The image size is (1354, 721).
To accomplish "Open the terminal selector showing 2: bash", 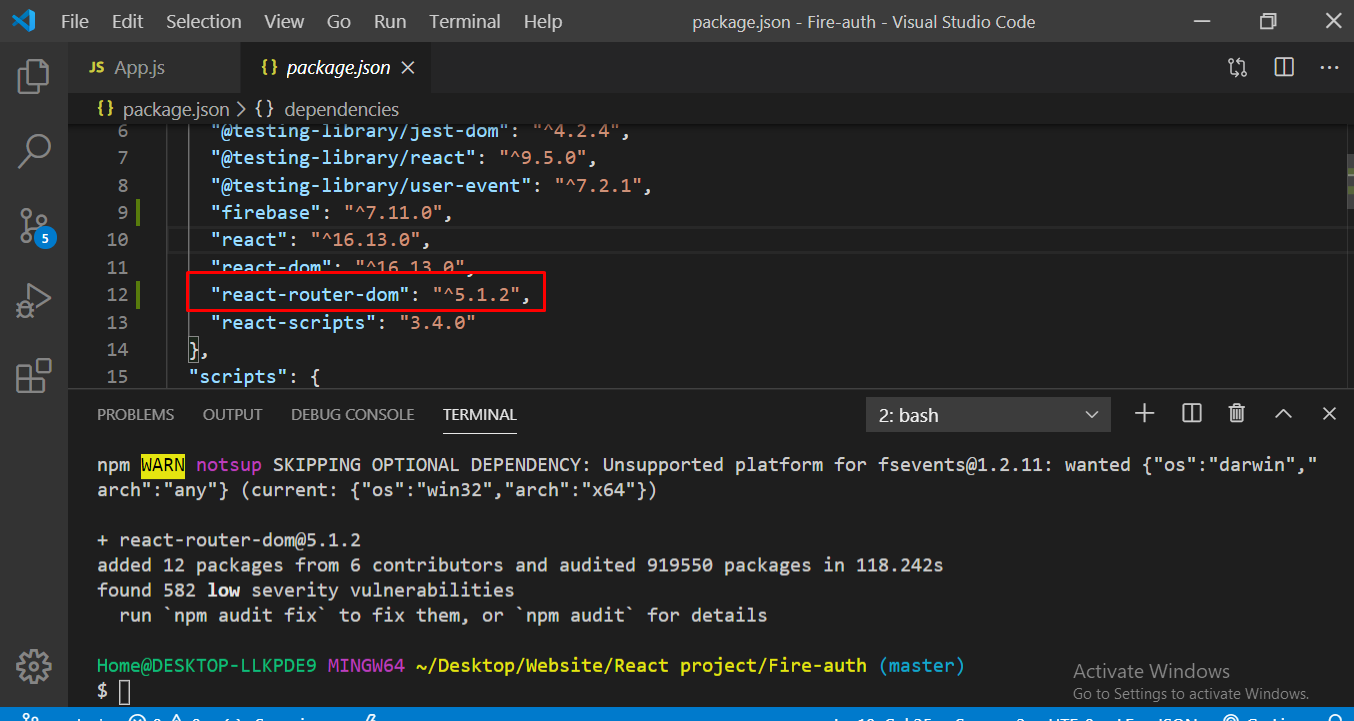I will (x=988, y=415).
